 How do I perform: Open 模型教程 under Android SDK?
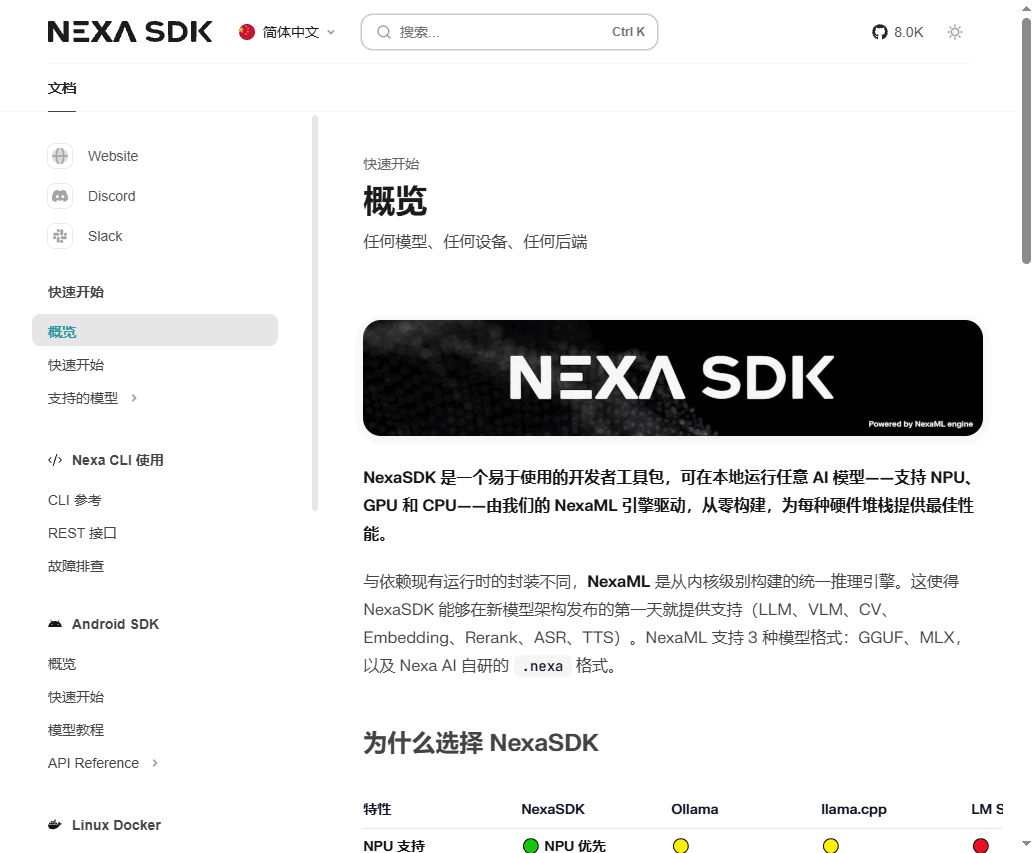(76, 730)
